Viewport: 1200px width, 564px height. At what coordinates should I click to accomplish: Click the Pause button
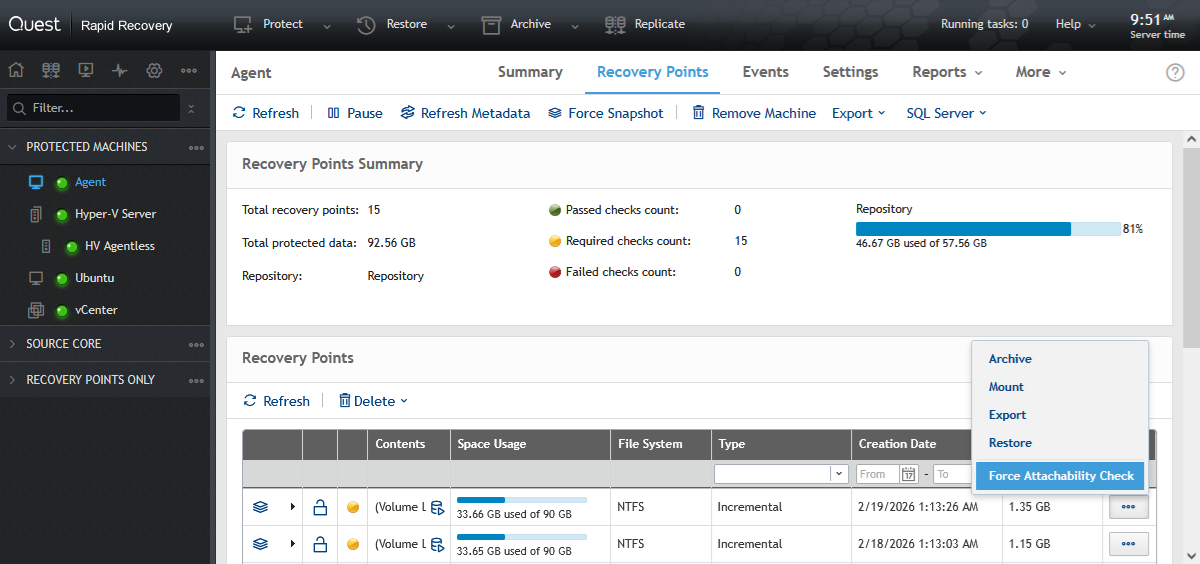(x=355, y=113)
